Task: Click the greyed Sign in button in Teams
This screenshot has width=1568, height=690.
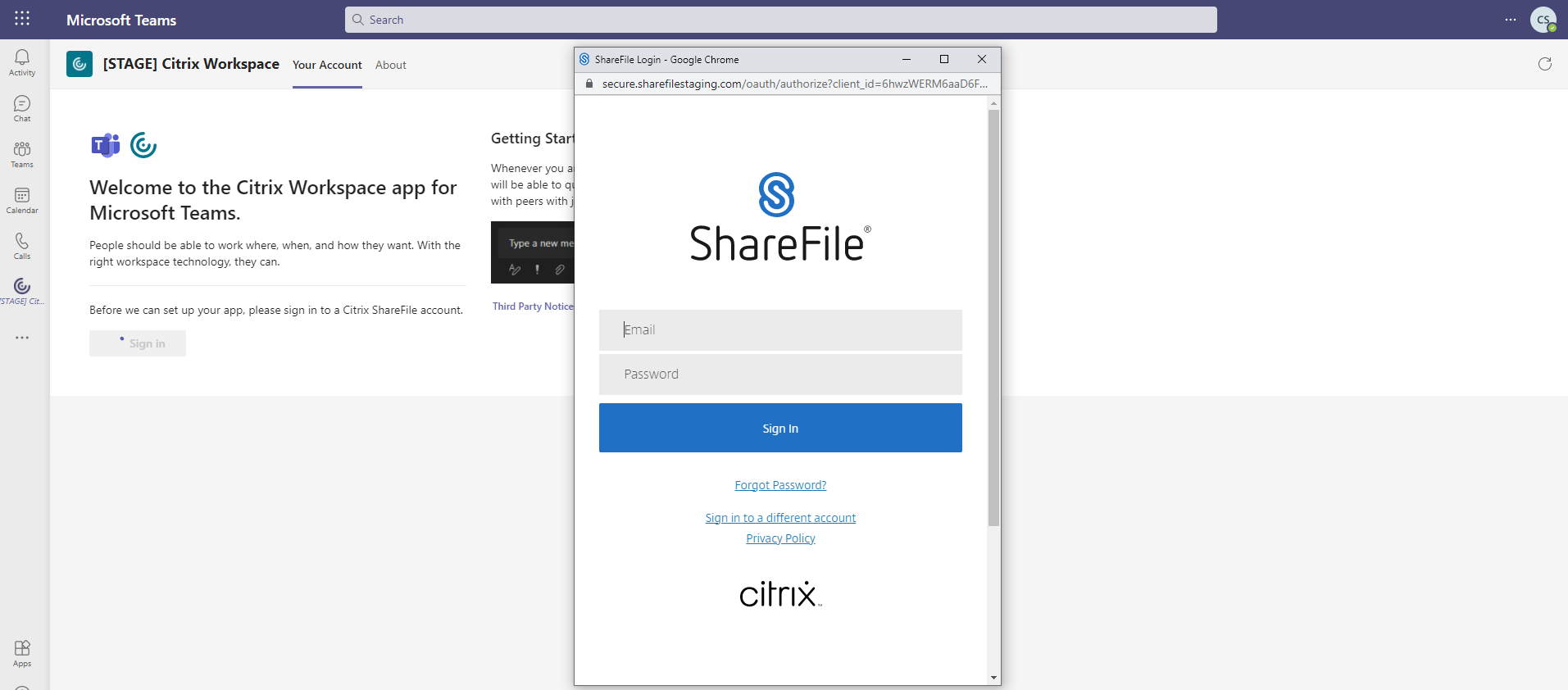Action: [138, 343]
